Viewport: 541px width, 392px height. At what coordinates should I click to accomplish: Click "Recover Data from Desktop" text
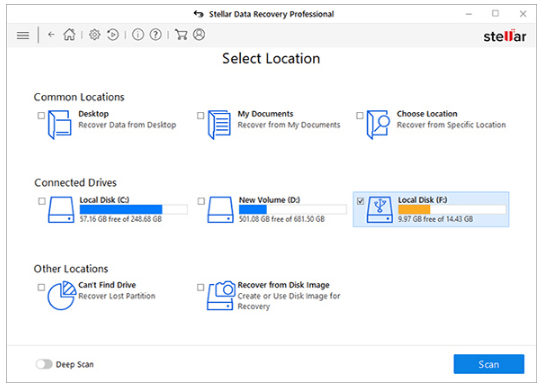pyautogui.click(x=127, y=125)
